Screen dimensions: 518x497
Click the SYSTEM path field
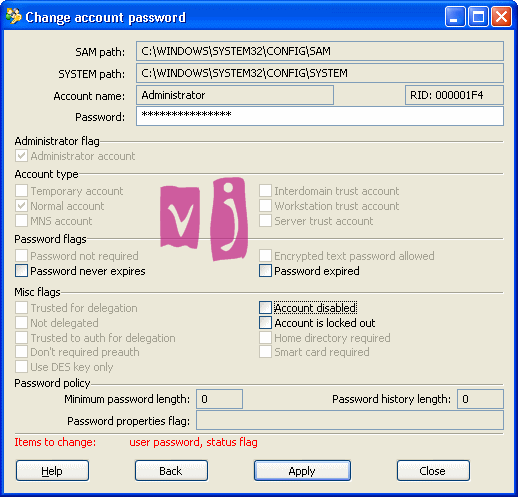[x=320, y=73]
